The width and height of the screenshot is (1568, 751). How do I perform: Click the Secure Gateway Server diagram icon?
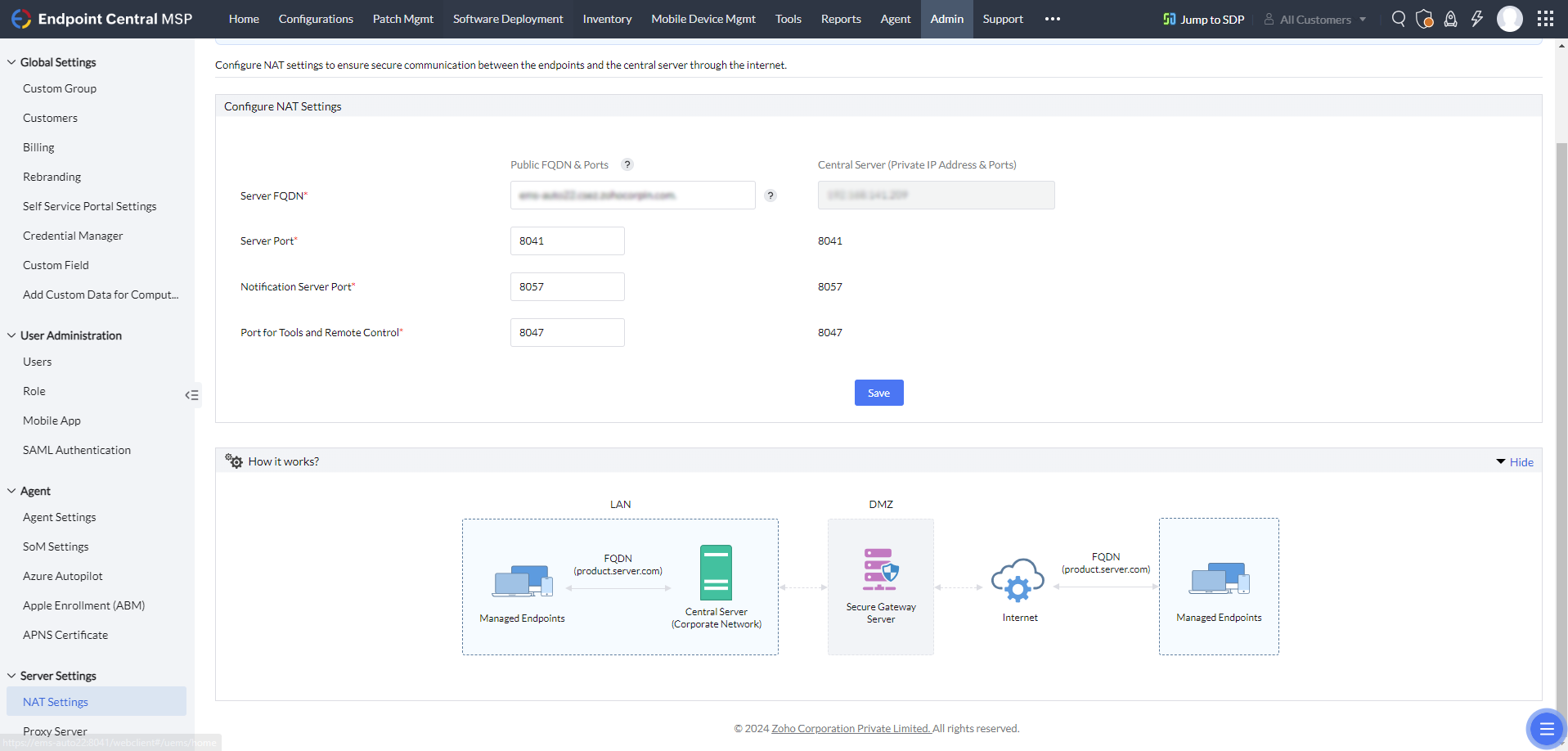pos(881,569)
